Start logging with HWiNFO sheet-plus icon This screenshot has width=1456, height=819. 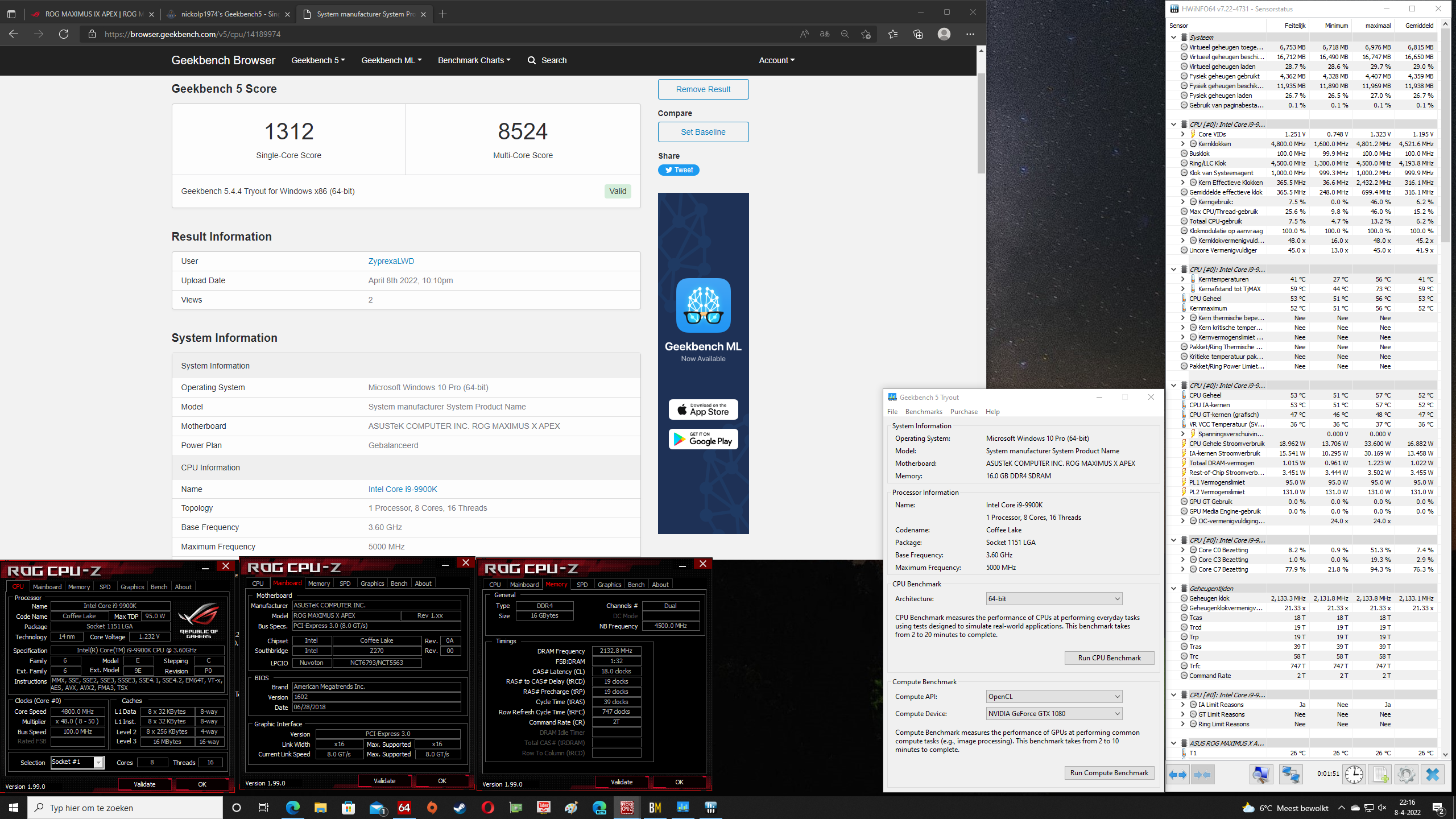(1380, 775)
